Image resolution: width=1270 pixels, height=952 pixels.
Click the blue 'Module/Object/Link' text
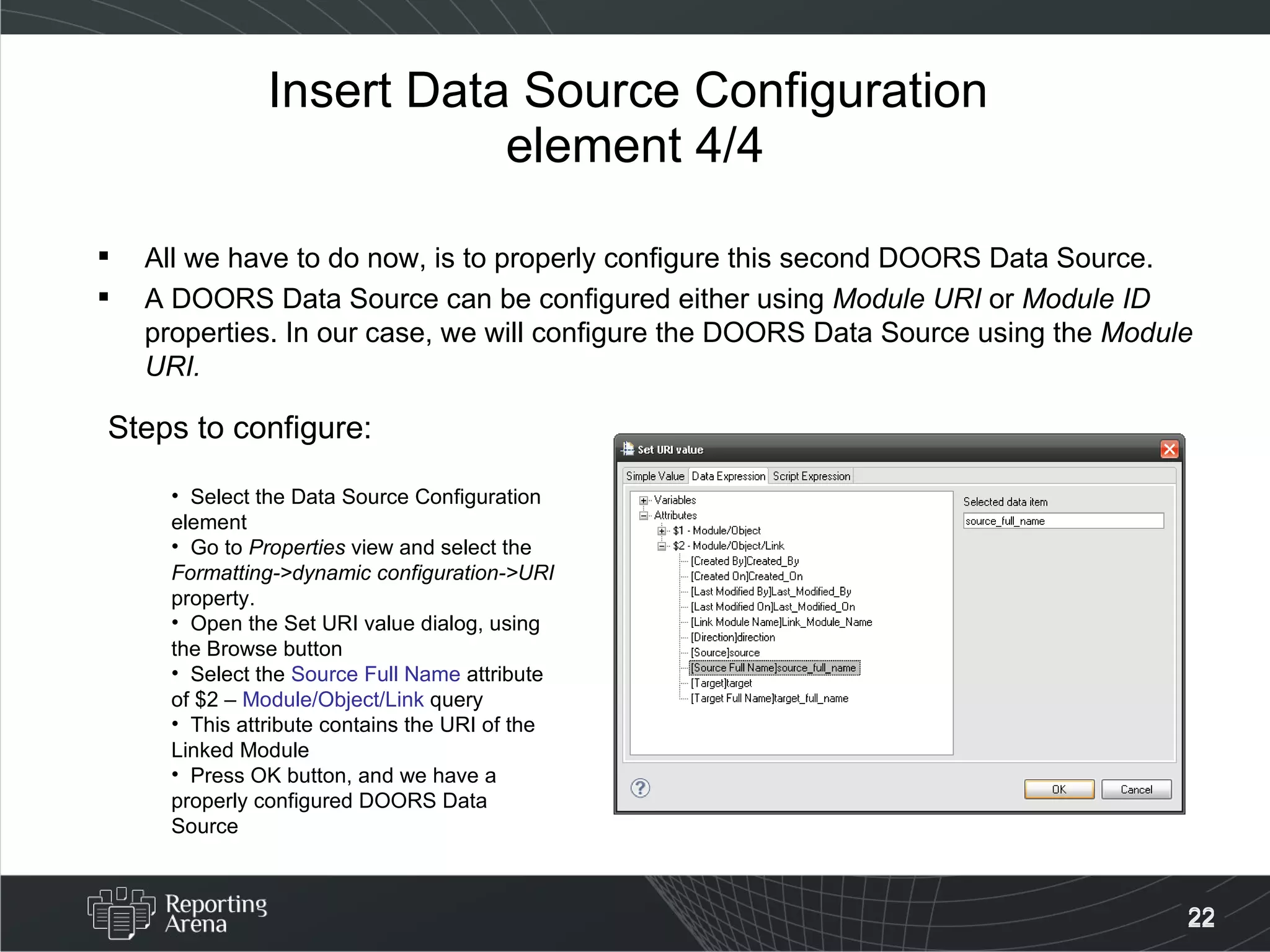click(x=333, y=699)
